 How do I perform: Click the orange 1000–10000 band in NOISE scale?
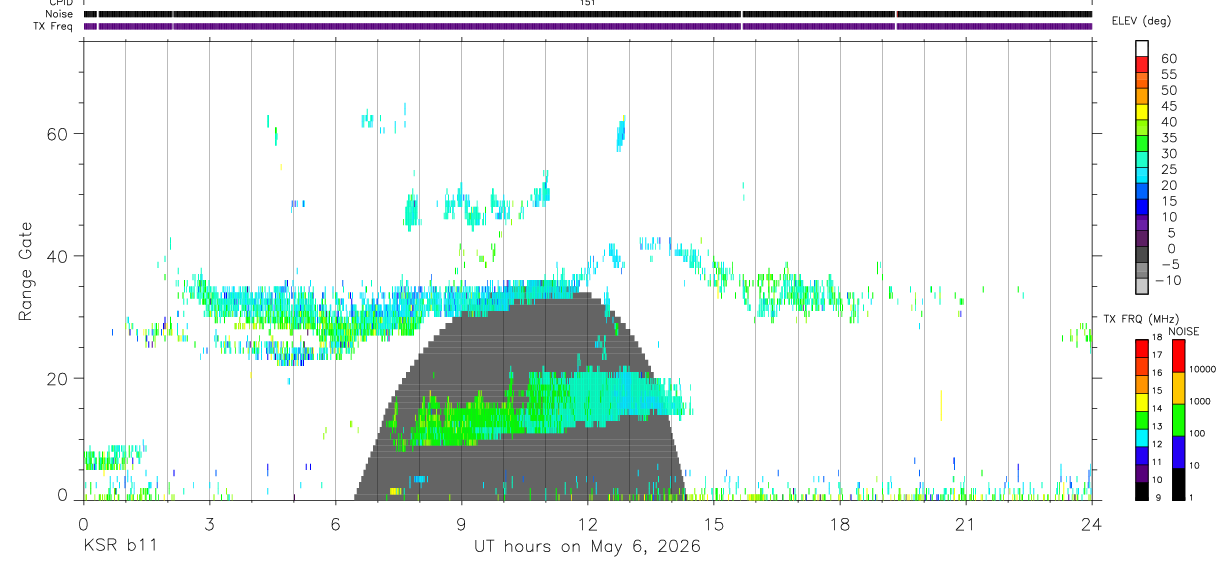1178,387
